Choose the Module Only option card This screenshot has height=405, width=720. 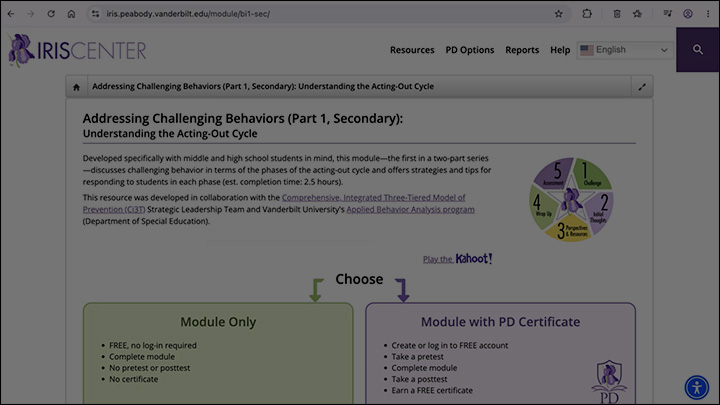pyautogui.click(x=218, y=354)
